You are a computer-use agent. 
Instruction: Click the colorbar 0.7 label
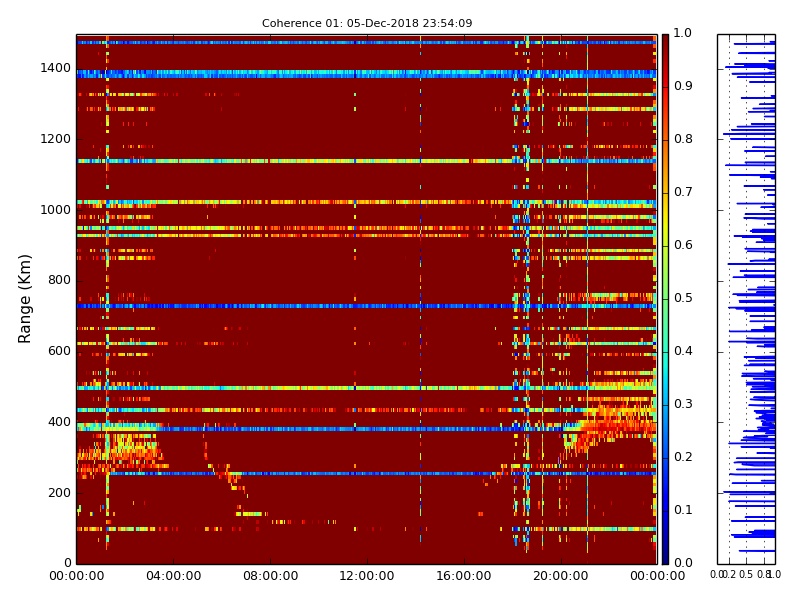pos(683,192)
